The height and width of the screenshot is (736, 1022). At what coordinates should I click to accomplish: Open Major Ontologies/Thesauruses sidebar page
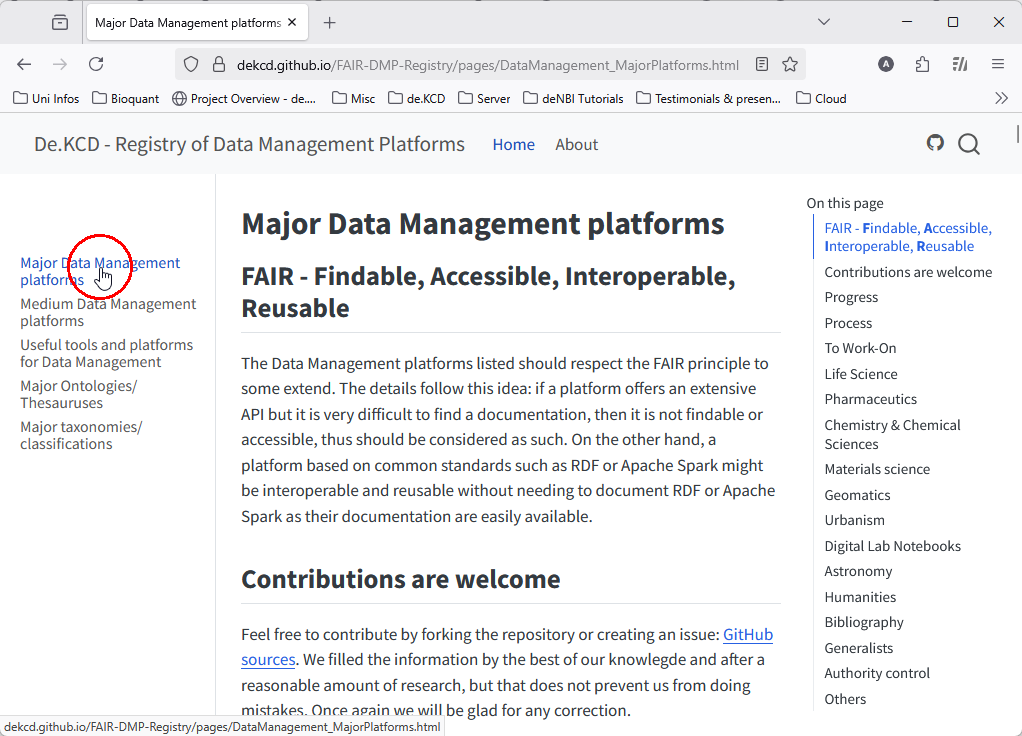[x=78, y=394]
